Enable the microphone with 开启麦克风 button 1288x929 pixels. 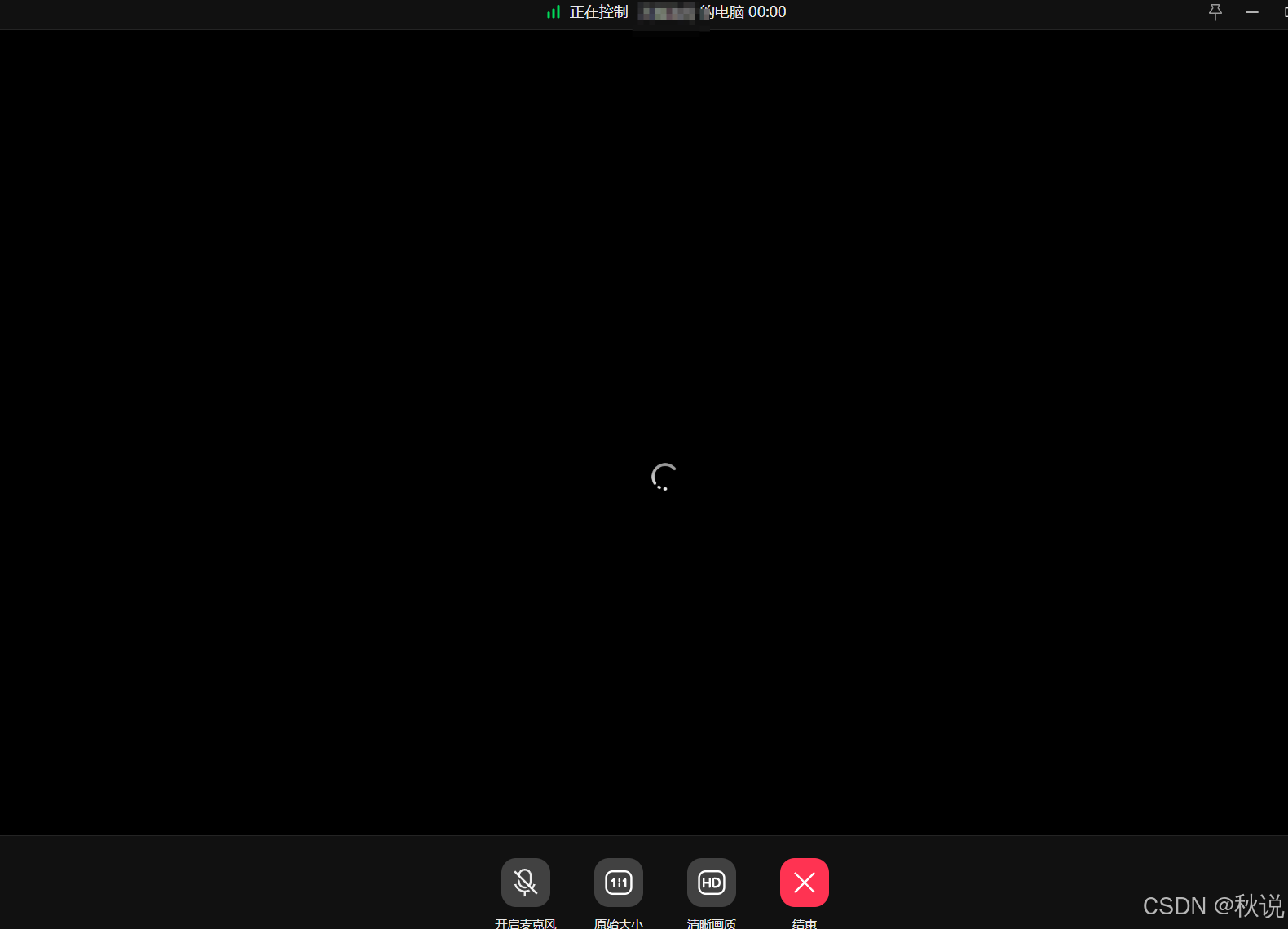point(526,883)
